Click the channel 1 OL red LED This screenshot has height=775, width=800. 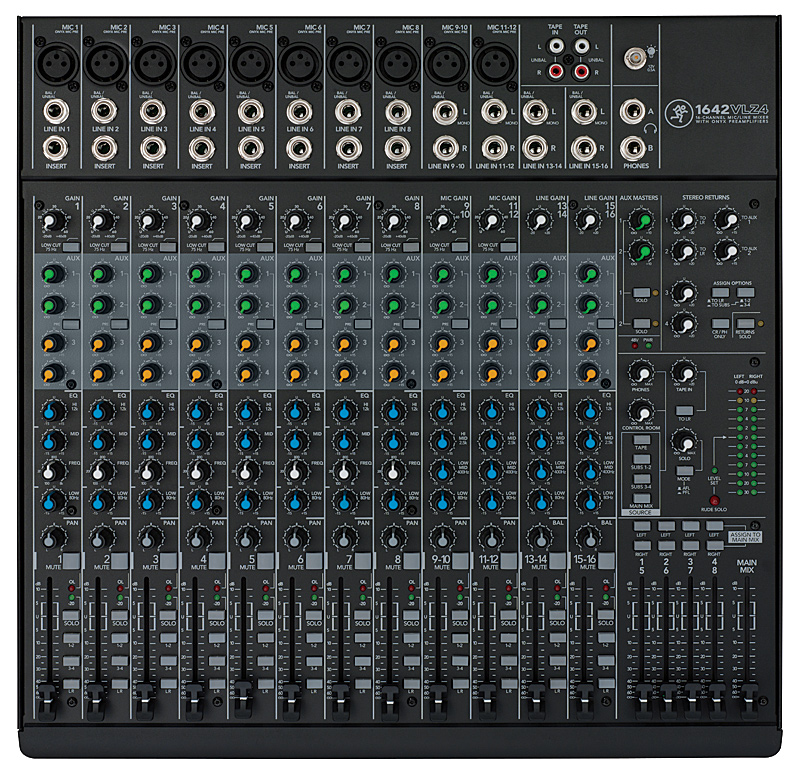(71, 589)
